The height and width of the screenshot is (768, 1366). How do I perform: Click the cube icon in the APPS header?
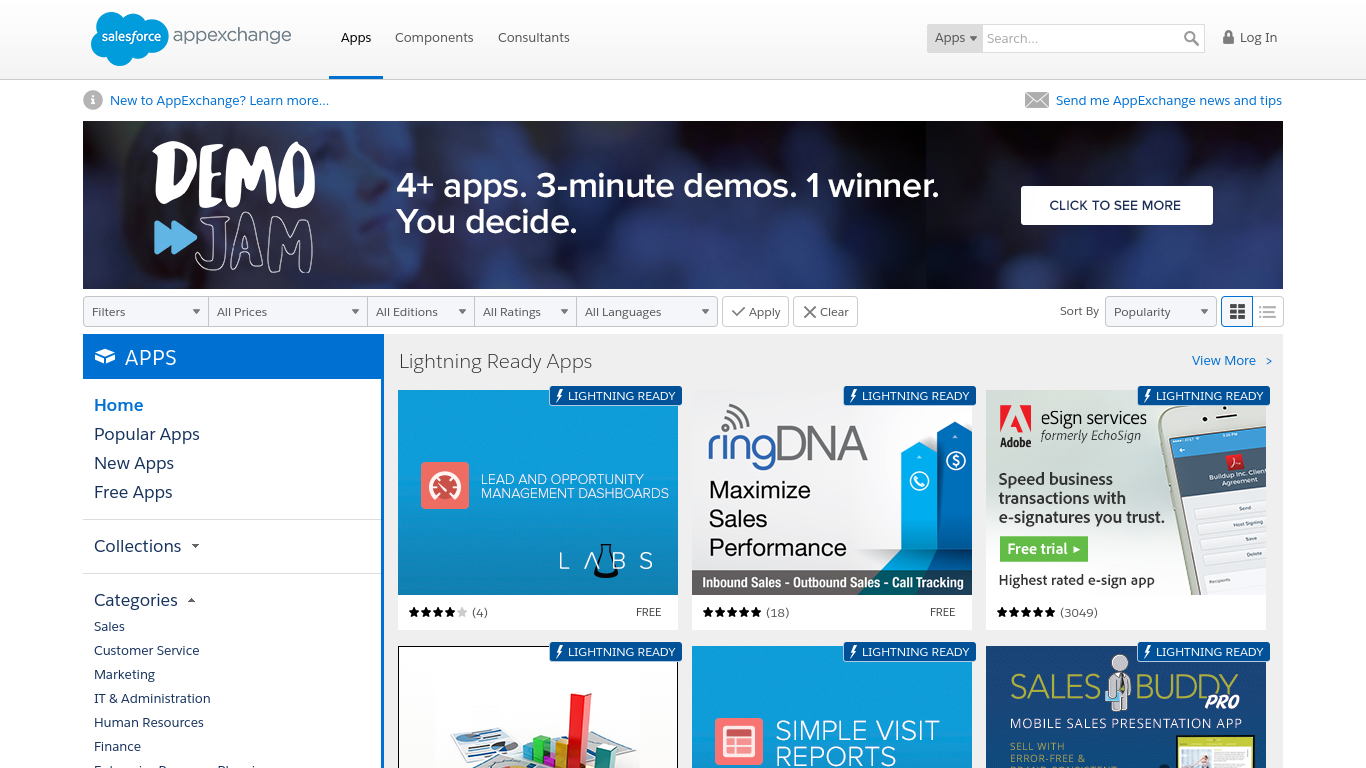(105, 357)
